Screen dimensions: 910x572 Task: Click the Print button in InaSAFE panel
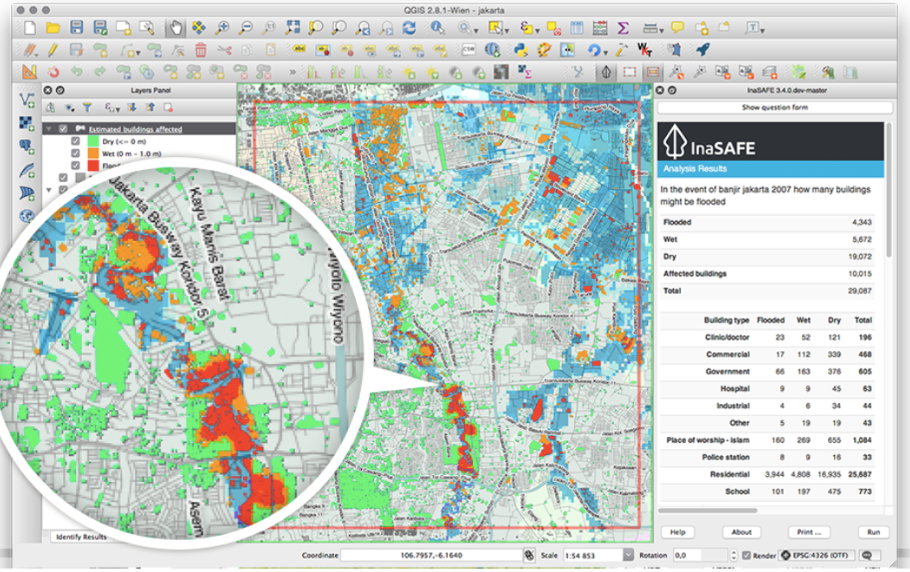coord(809,532)
